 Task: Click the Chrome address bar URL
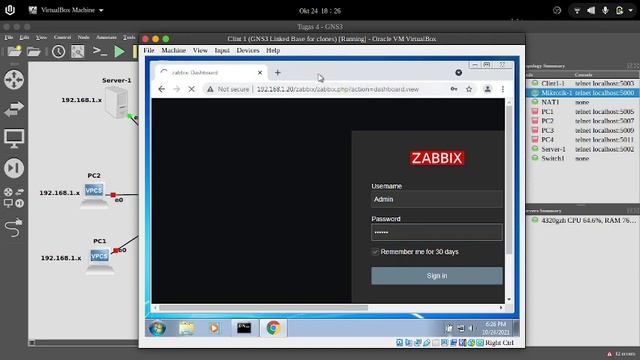[x=338, y=89]
